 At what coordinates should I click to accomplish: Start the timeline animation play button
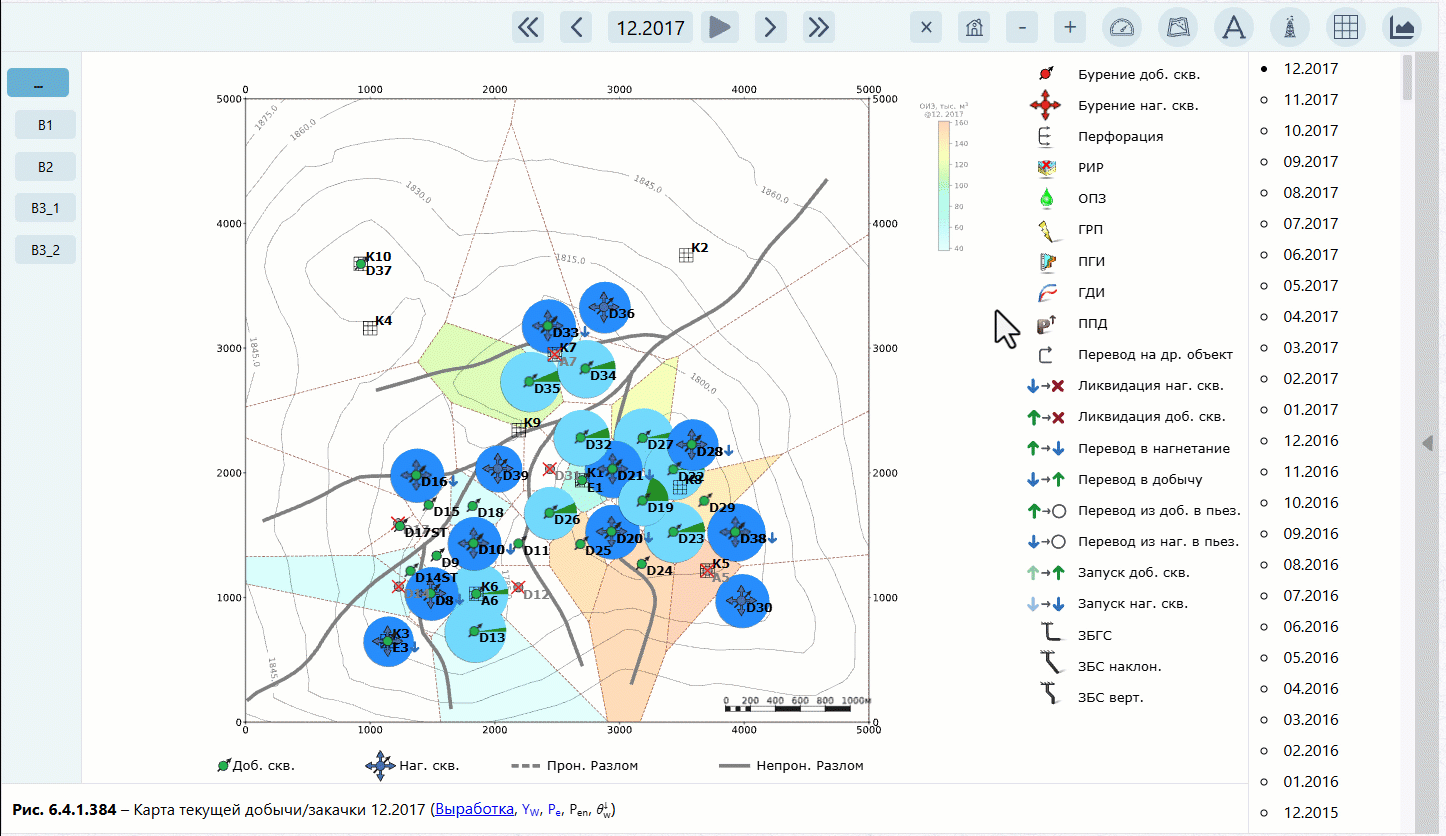tap(719, 27)
